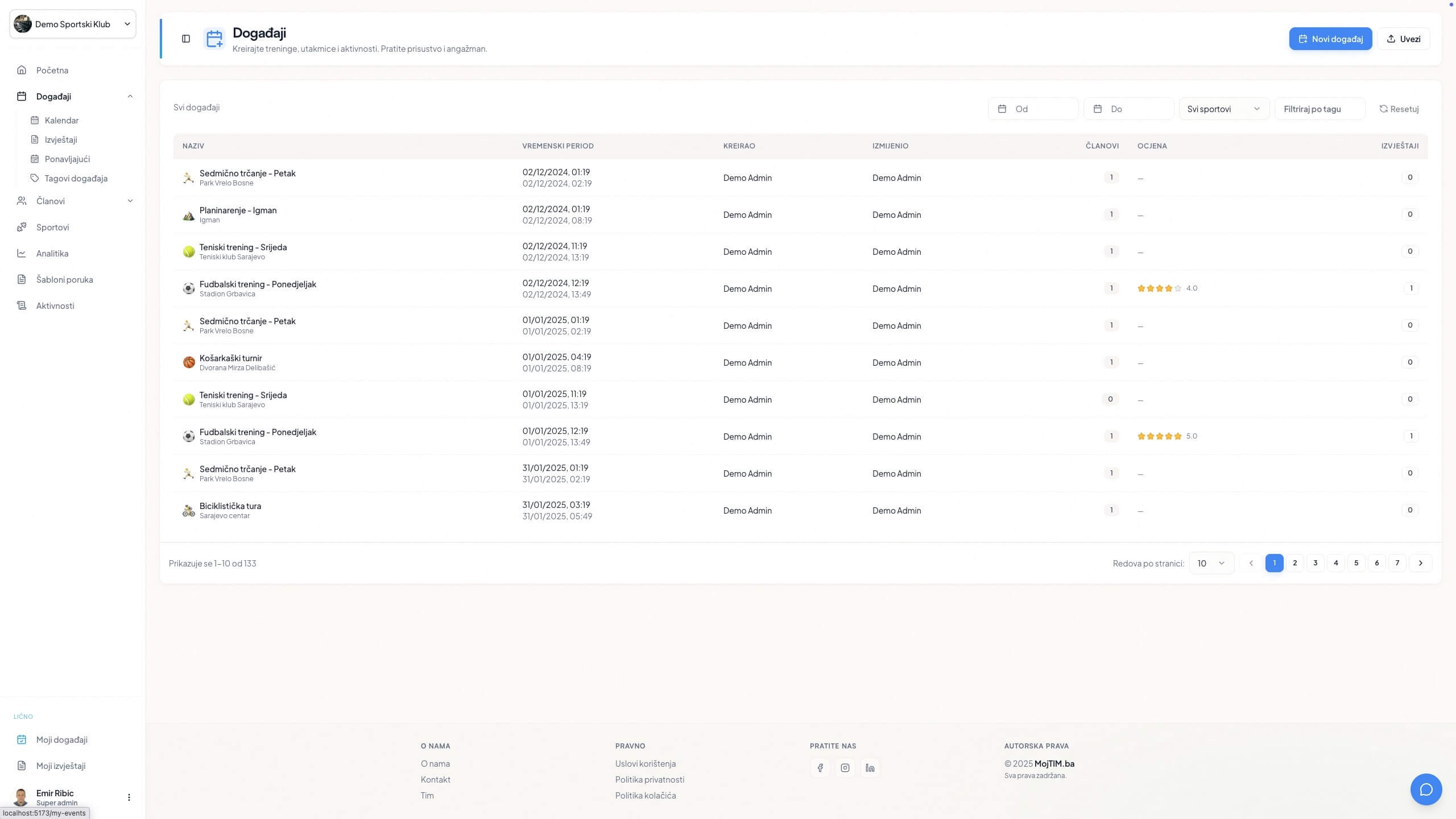Collapse the Događaji sidebar section

point(130,96)
